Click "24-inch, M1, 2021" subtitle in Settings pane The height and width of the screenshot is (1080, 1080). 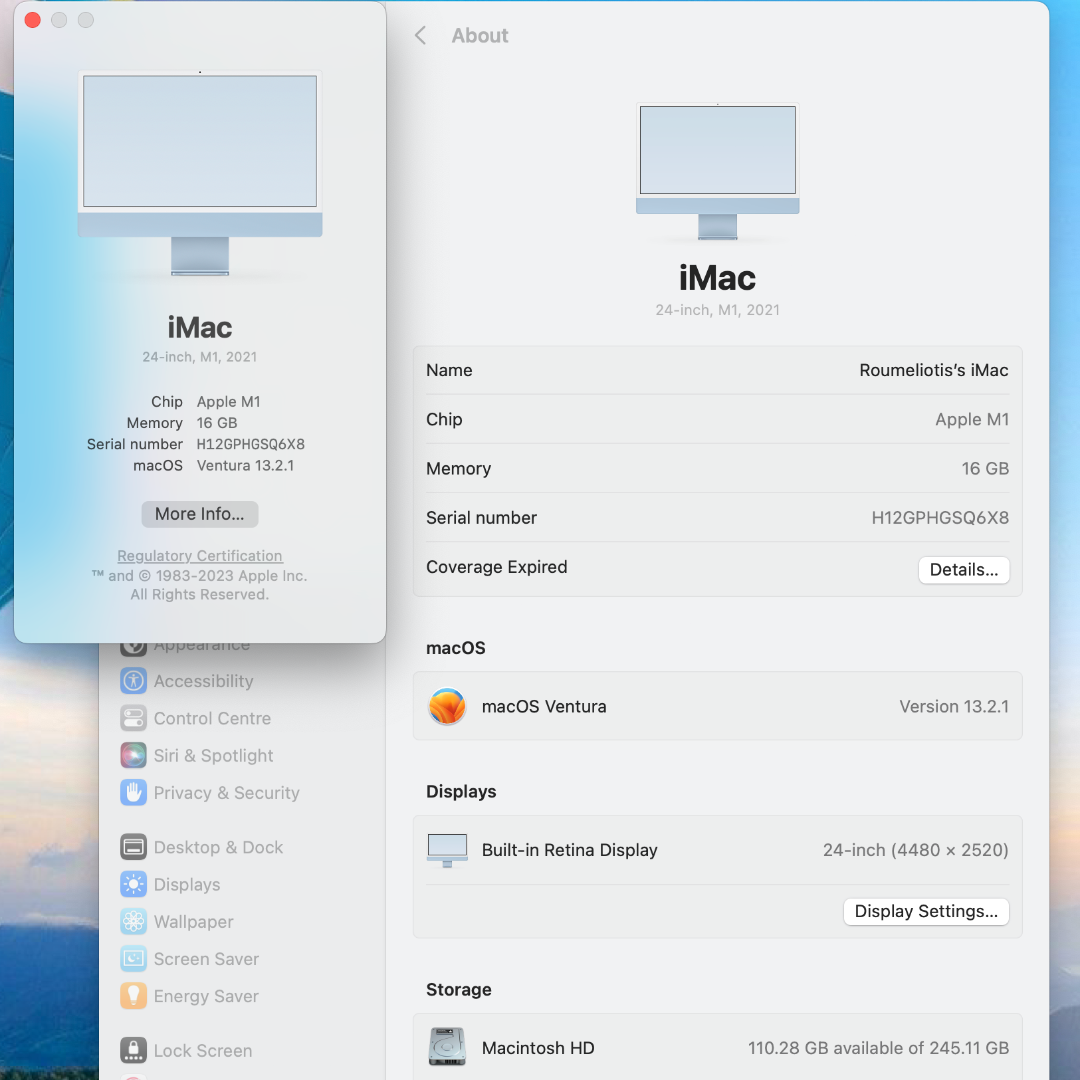point(718,310)
